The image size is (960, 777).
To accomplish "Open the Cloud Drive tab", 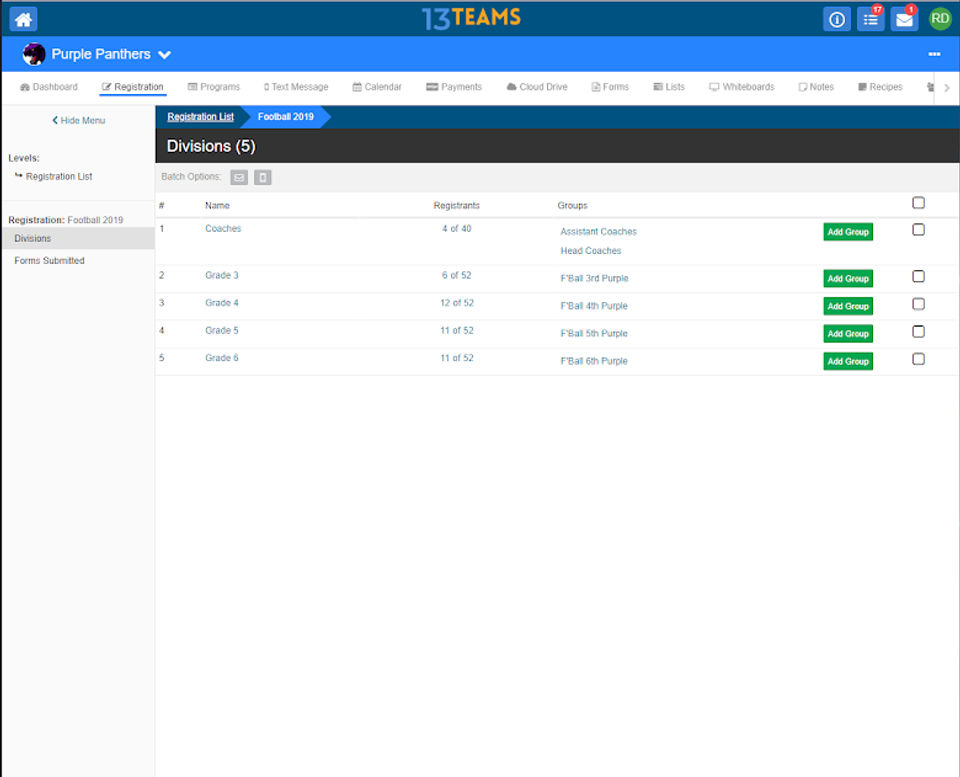I will click(537, 87).
